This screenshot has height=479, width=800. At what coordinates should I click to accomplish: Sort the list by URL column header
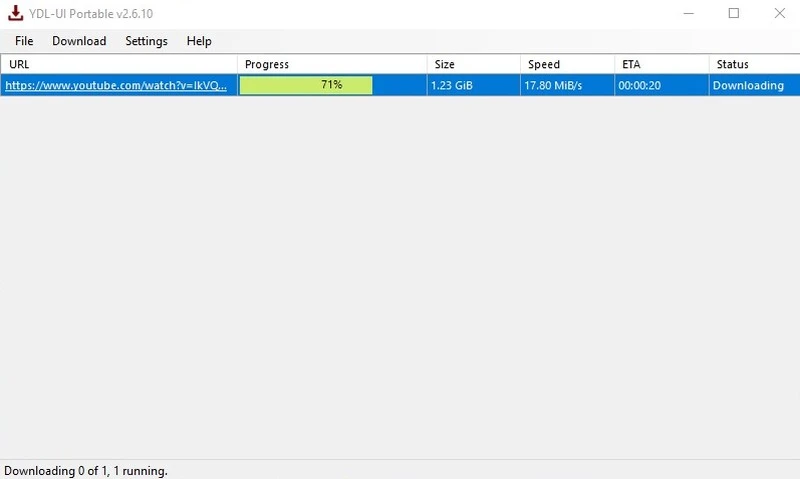coord(118,64)
